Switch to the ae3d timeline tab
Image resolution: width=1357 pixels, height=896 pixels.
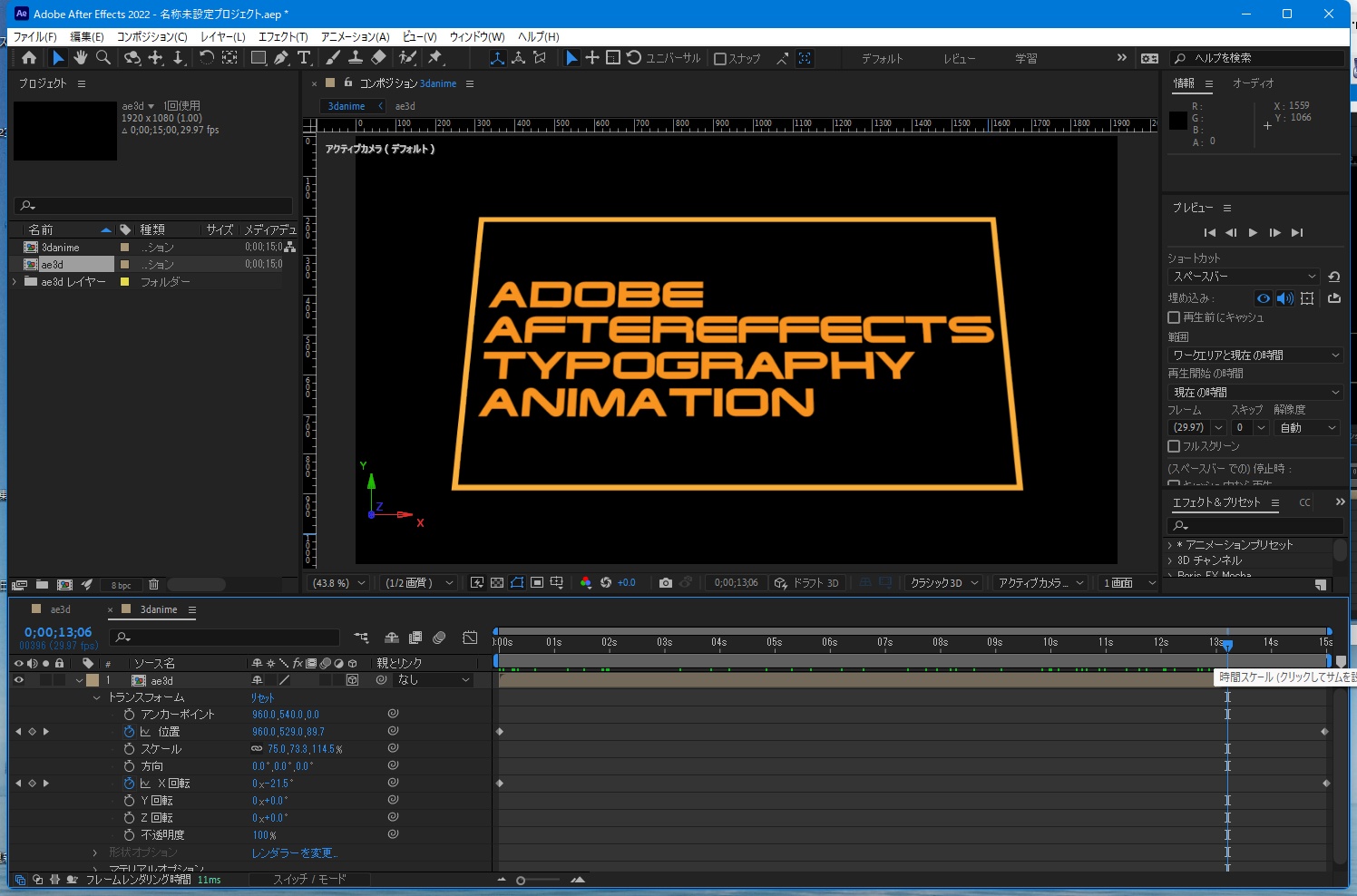tap(60, 609)
